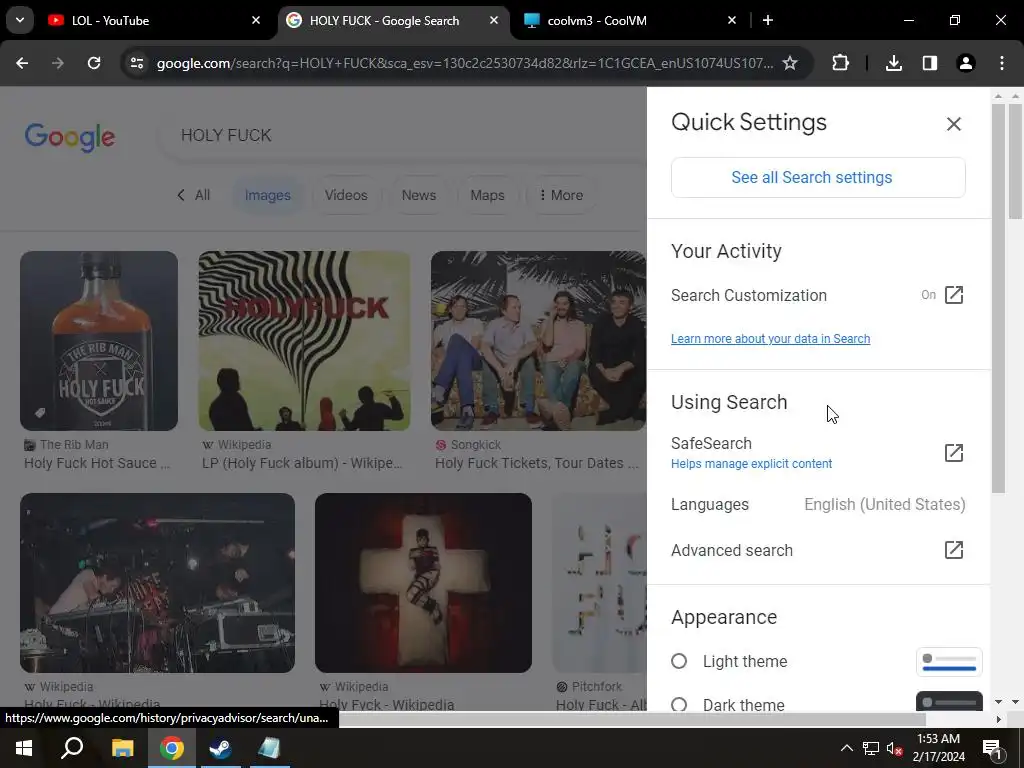Open Learn more about your data link
Screen dimensions: 1024x768
[x=770, y=338]
